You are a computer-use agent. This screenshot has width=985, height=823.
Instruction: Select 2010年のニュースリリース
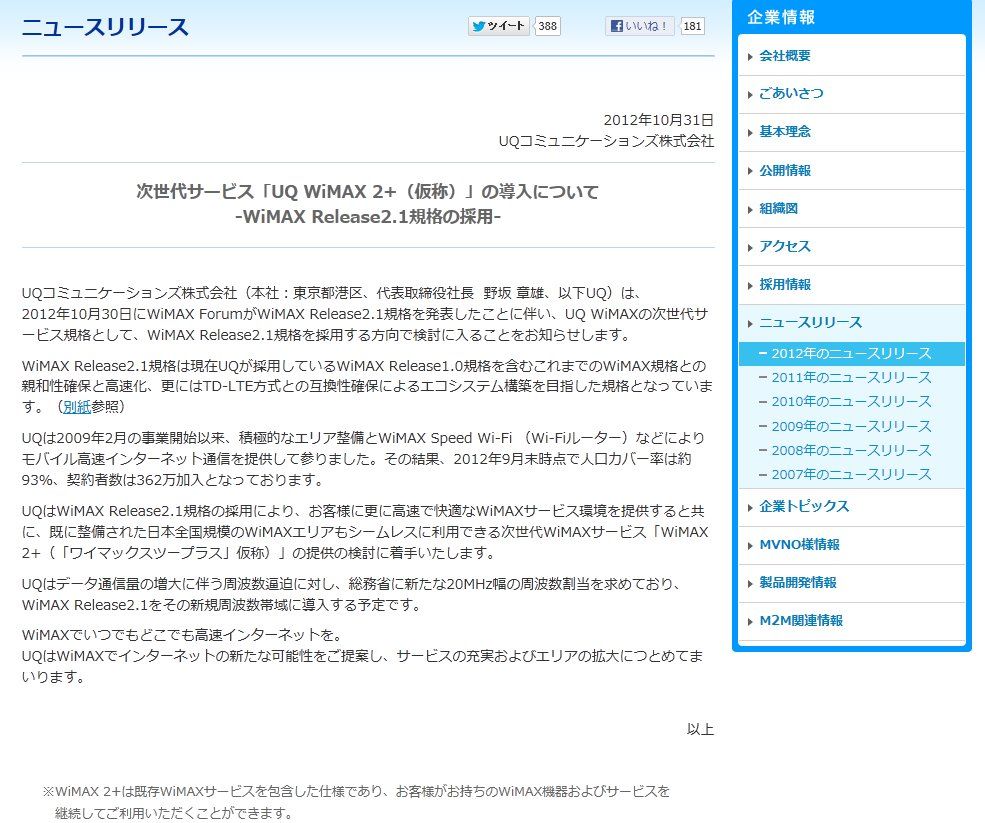click(x=851, y=401)
